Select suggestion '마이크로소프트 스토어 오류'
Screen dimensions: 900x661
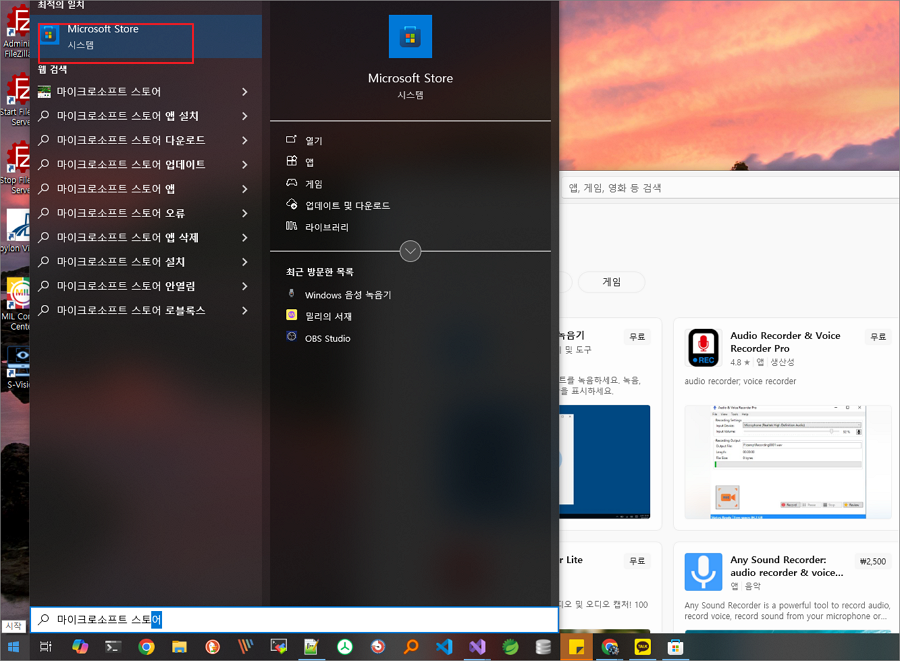click(x=121, y=213)
